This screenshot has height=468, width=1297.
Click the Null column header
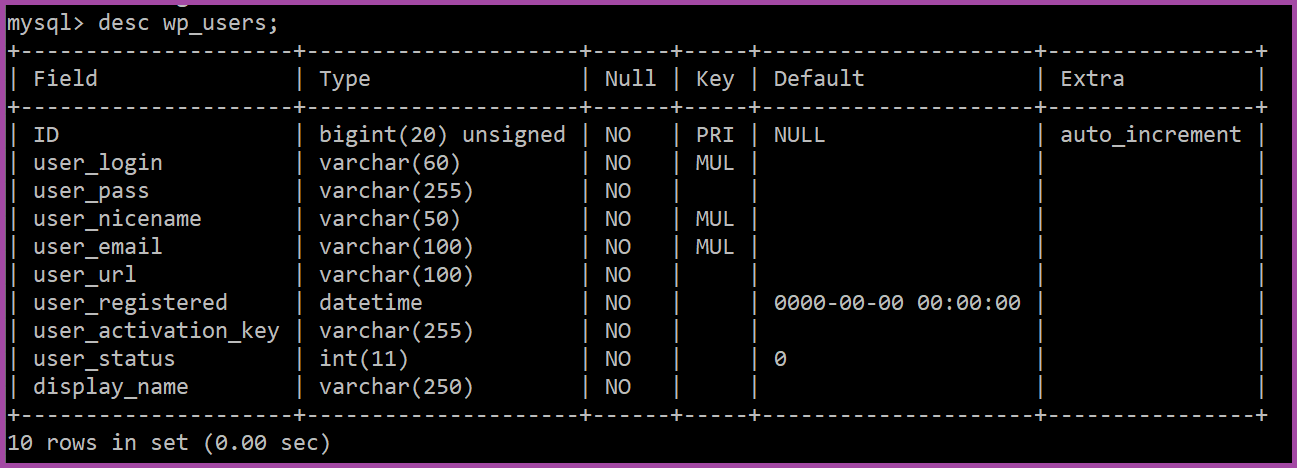pyautogui.click(x=631, y=79)
